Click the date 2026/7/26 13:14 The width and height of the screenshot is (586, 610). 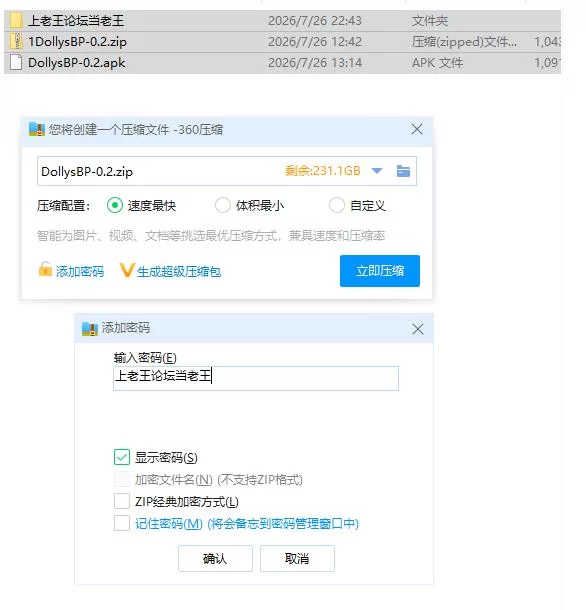click(x=315, y=63)
